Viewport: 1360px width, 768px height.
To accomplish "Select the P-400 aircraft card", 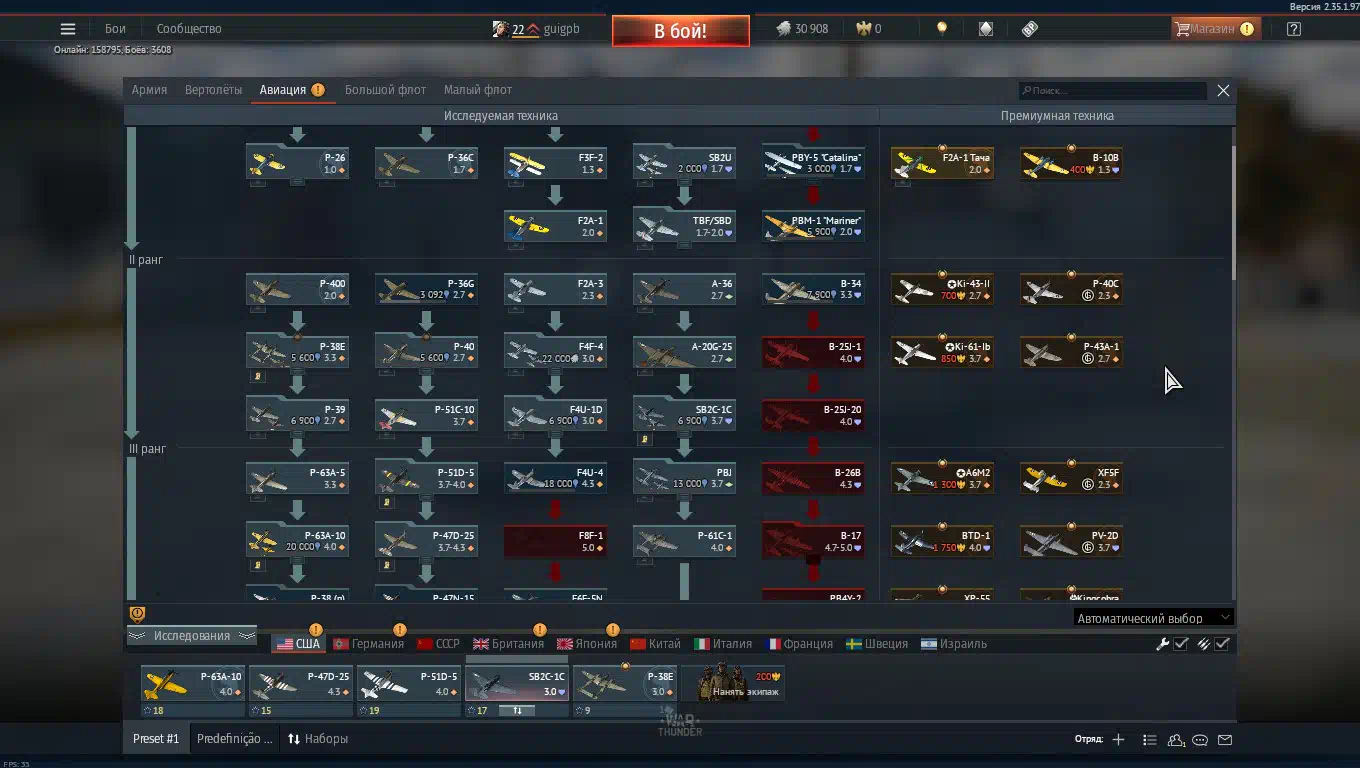I will point(297,289).
